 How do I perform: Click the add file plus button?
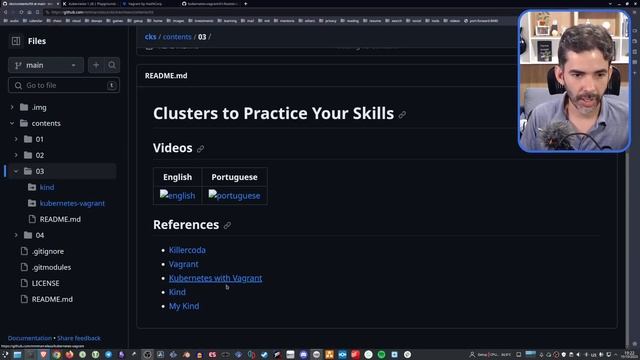(96, 65)
